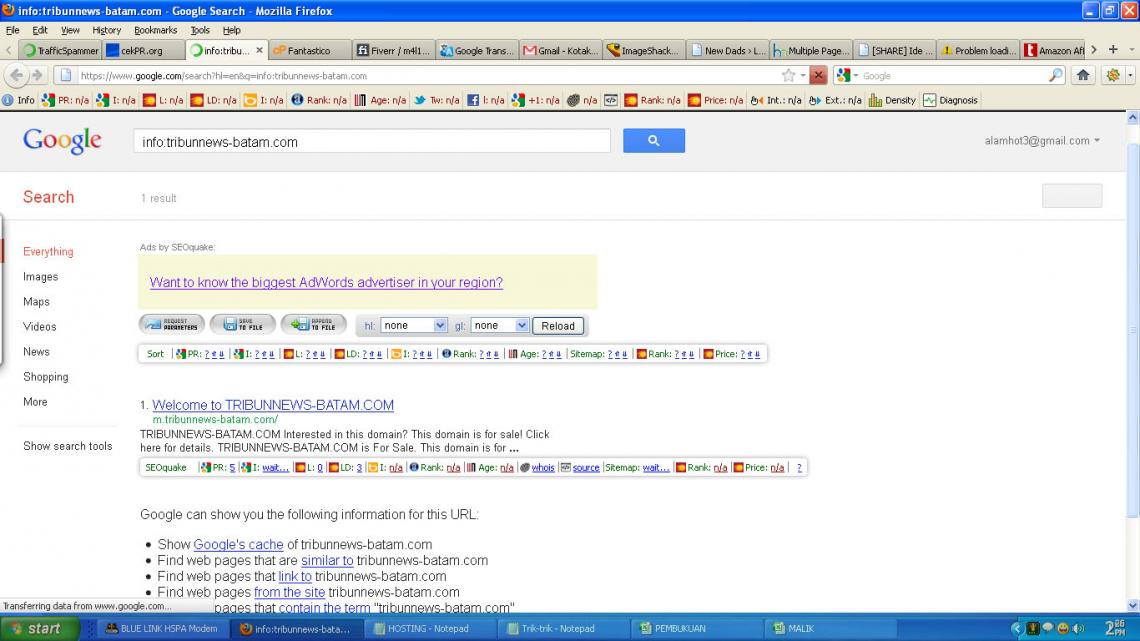The image size is (1140, 641).
Task: Check Google PR value in SEOquake toolbar
Action: click(x=65, y=100)
